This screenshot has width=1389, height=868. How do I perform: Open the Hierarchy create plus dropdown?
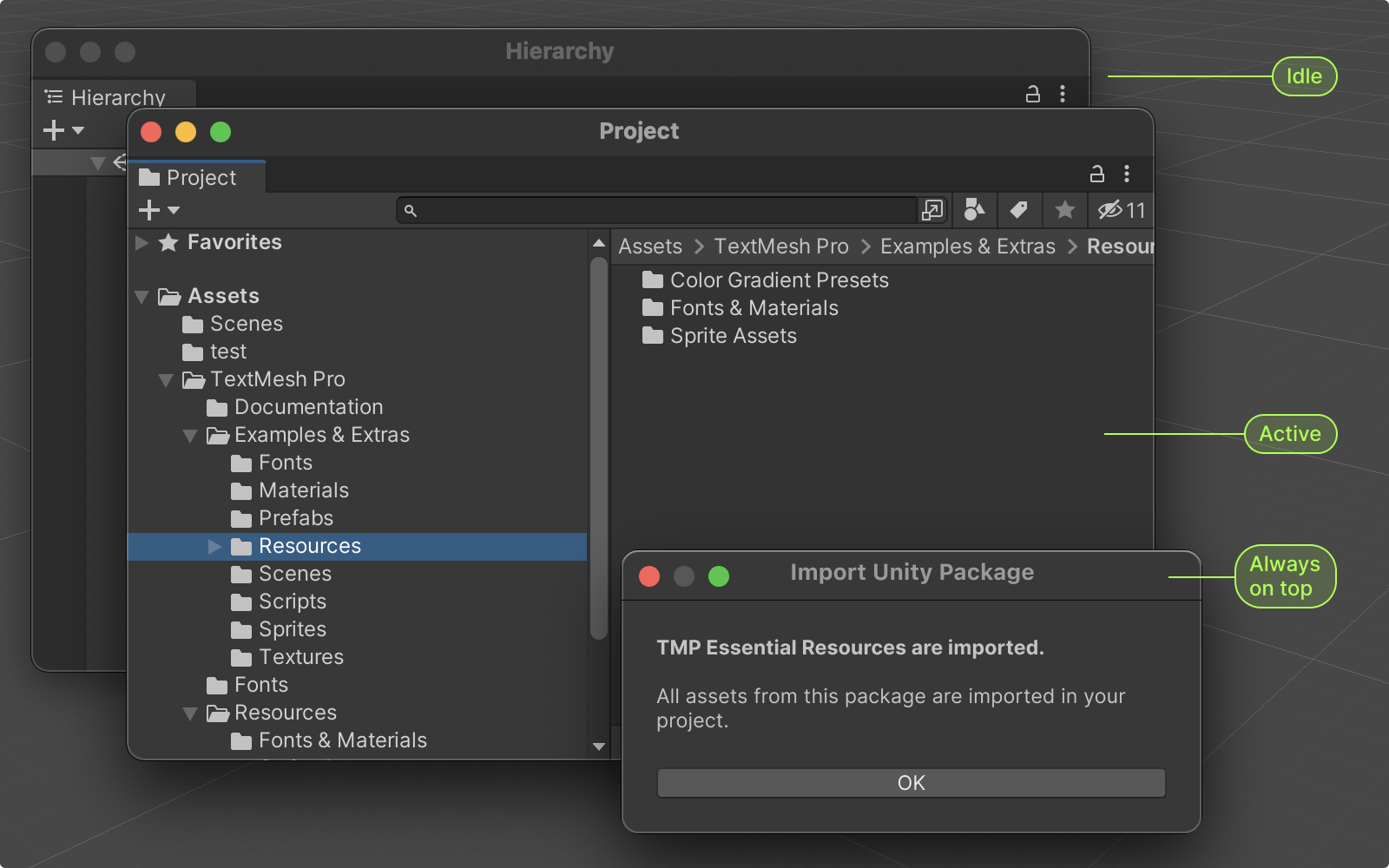pos(63,130)
